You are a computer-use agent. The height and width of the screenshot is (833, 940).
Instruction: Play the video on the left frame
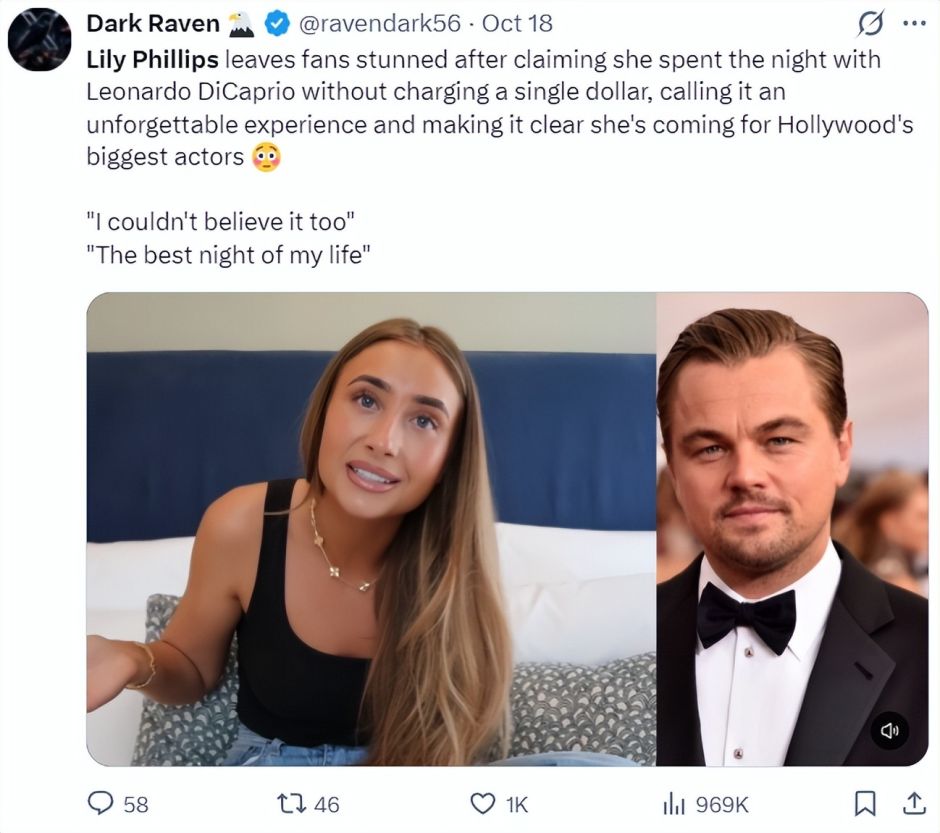pos(371,529)
